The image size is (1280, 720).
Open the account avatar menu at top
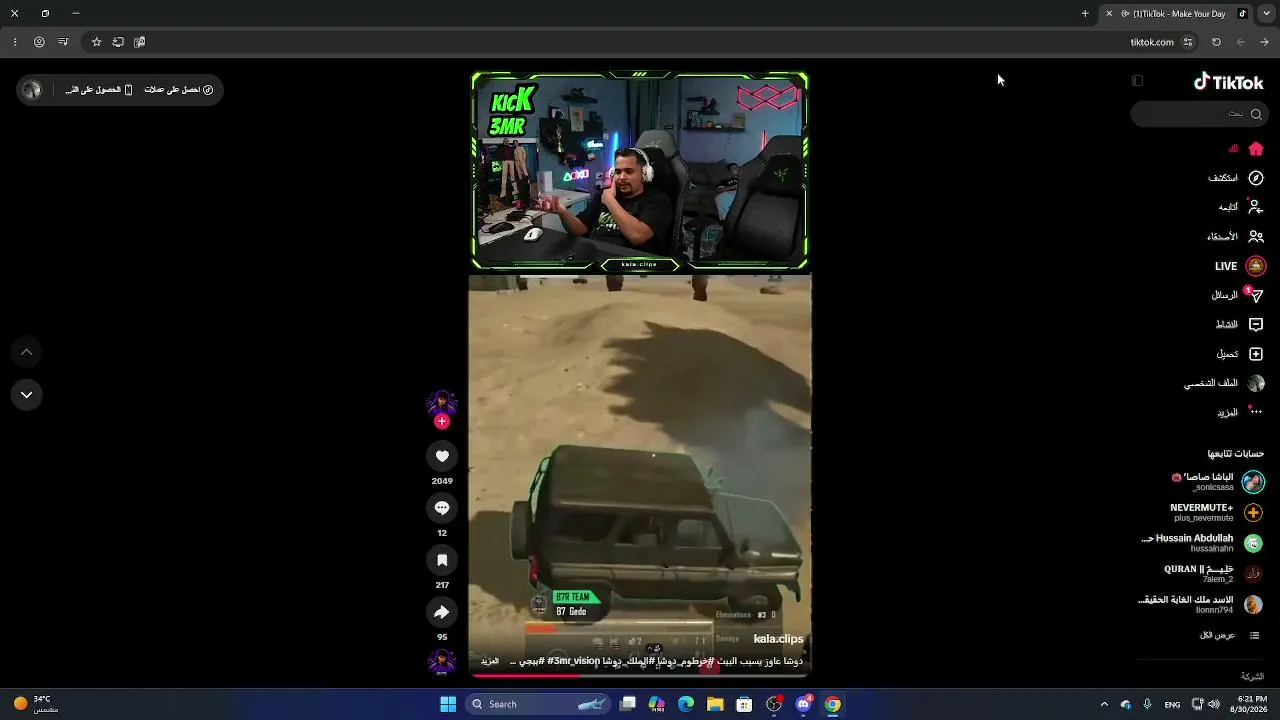pyautogui.click(x=32, y=90)
